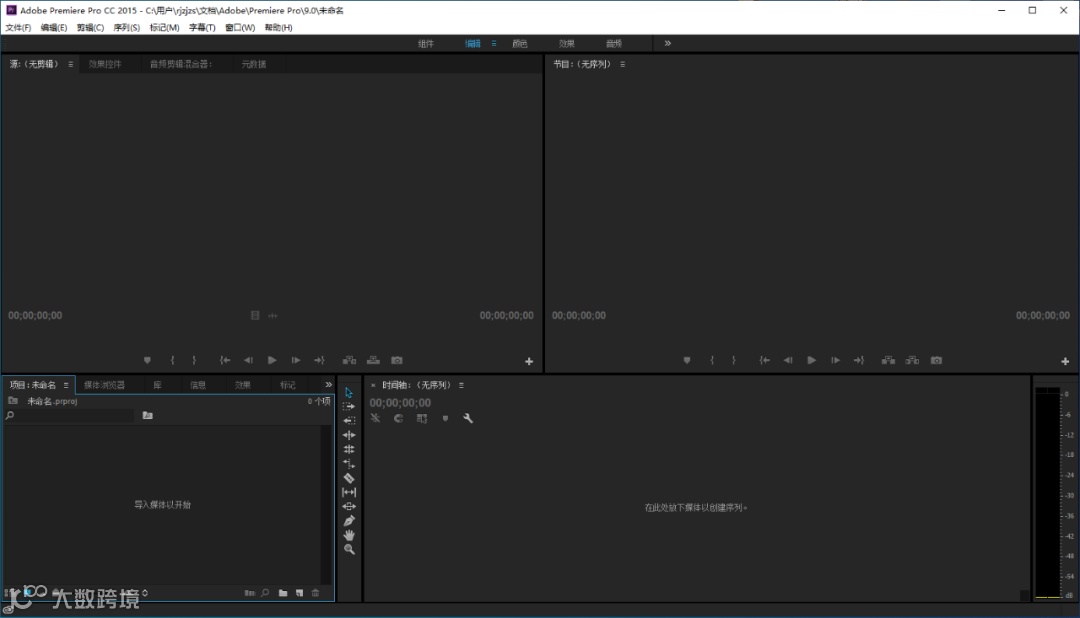The width and height of the screenshot is (1080, 618).
Task: Switch to 效果 workspace
Action: [567, 43]
